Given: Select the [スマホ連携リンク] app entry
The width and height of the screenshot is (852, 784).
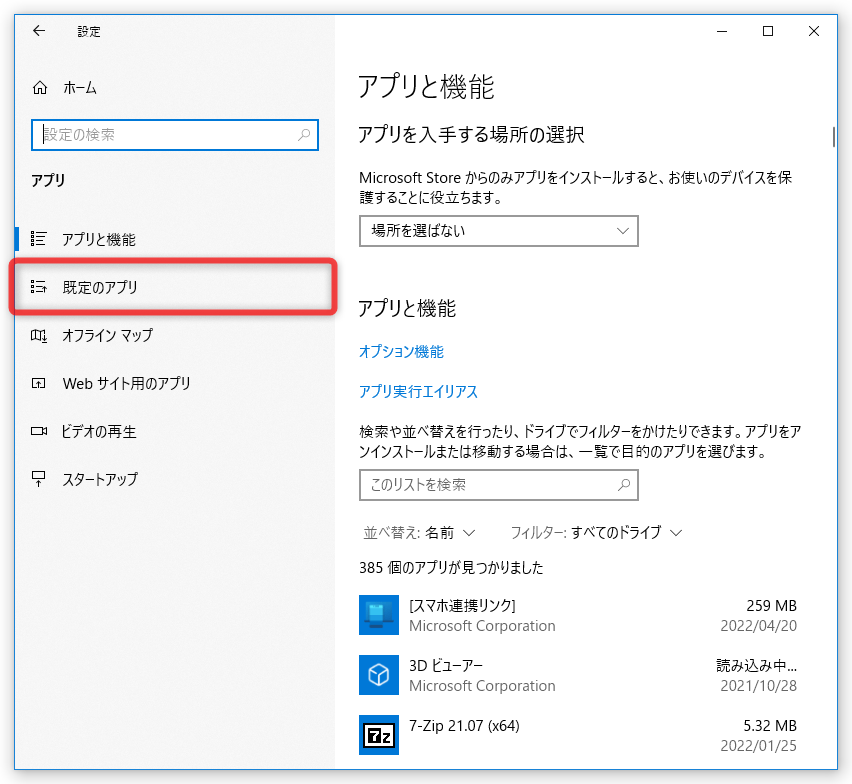Looking at the screenshot, I should (x=578, y=615).
